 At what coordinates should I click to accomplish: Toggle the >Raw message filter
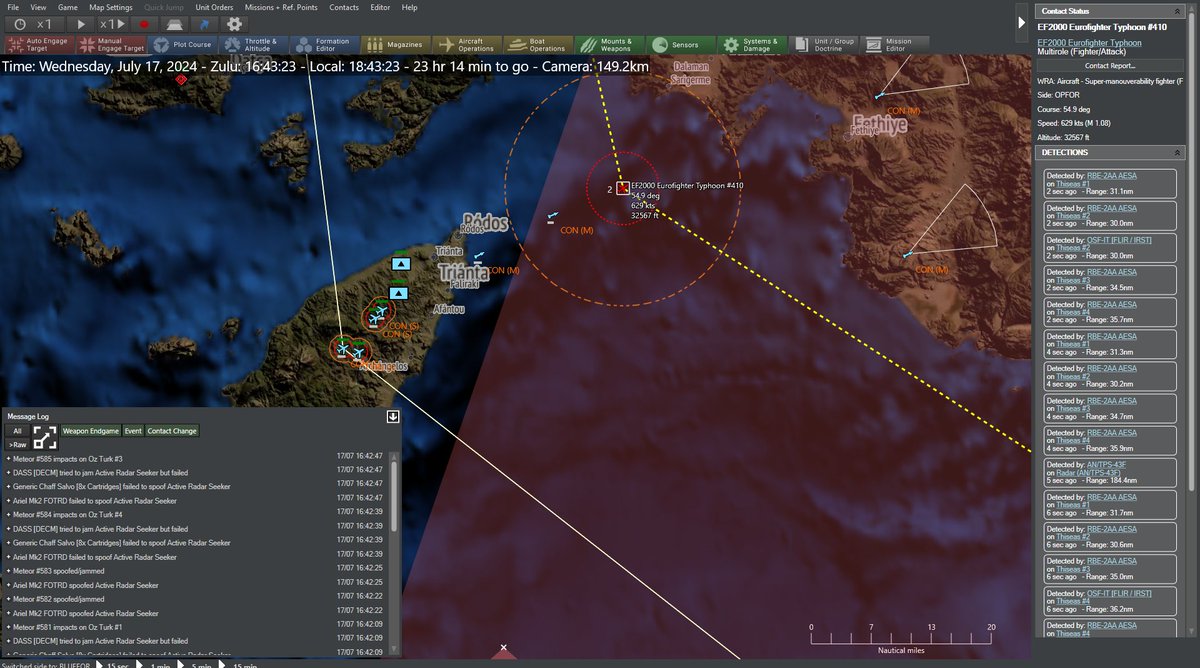pos(17,444)
